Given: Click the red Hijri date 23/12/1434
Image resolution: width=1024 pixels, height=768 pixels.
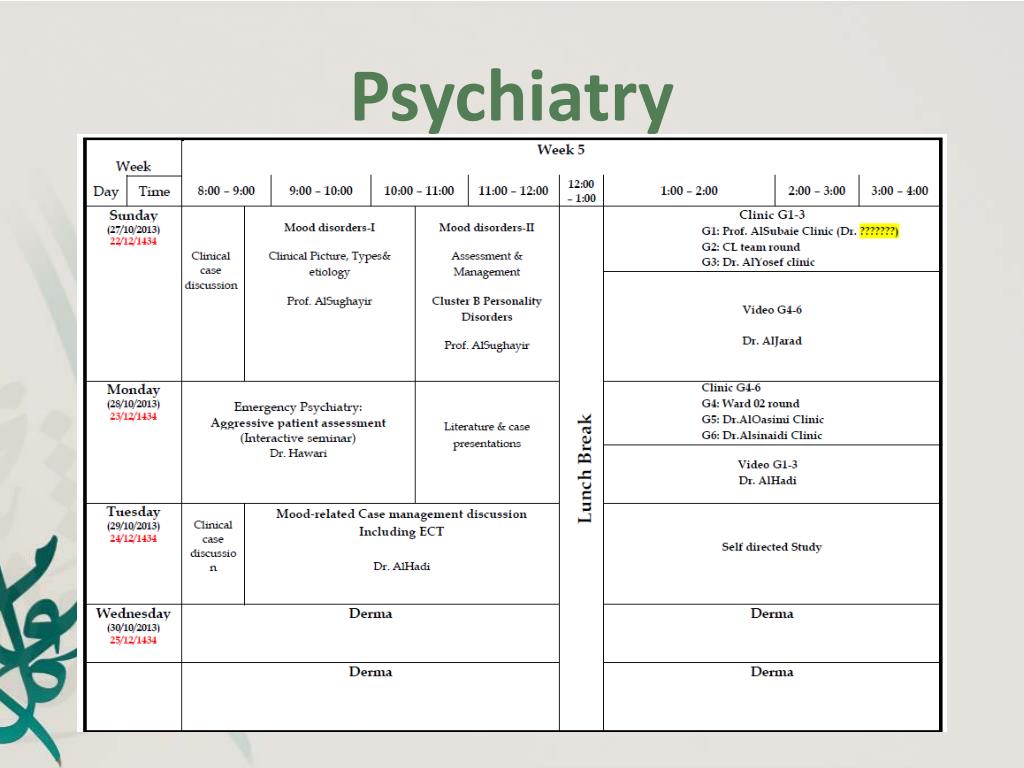Looking at the screenshot, I should (133, 416).
